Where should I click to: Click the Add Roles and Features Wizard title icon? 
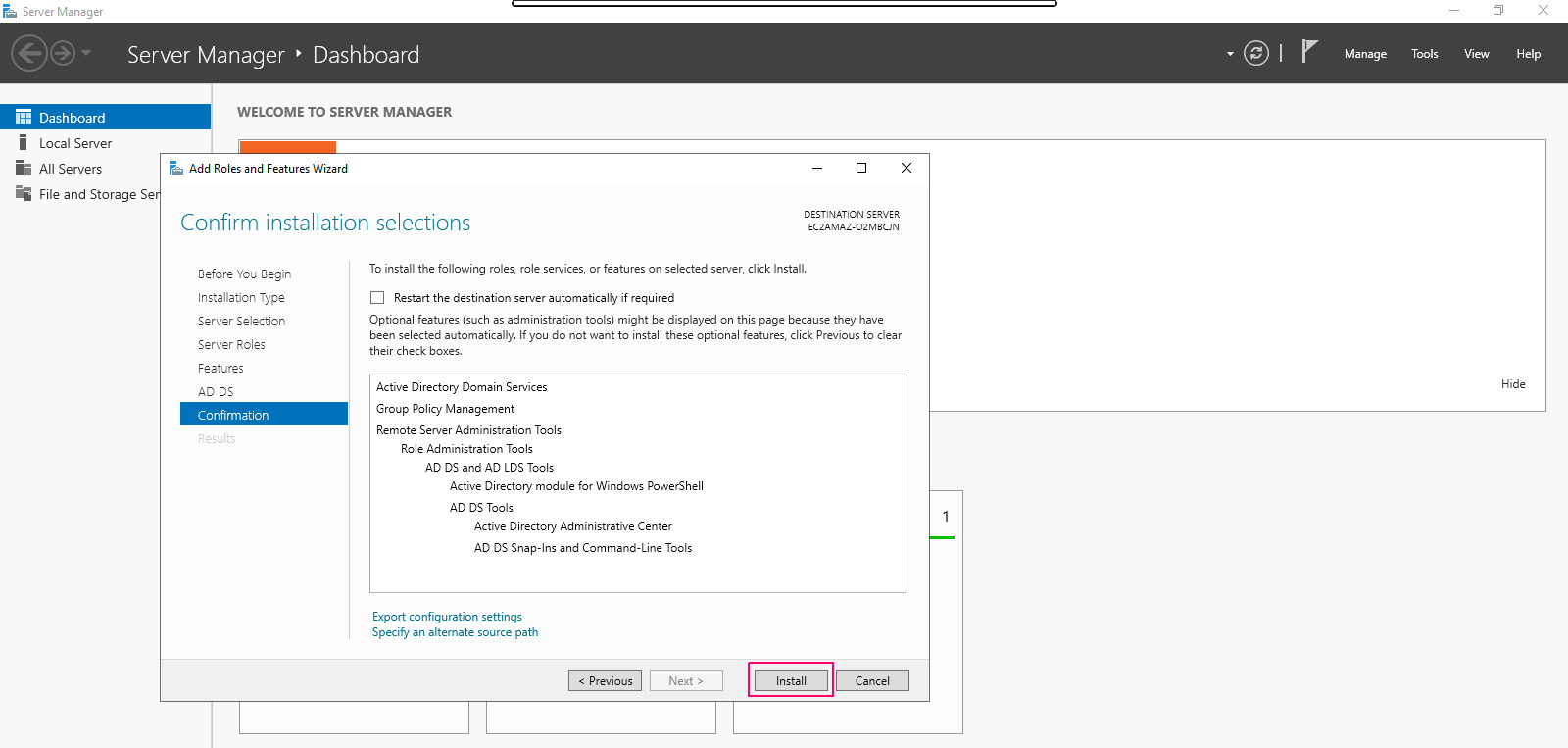coord(176,169)
